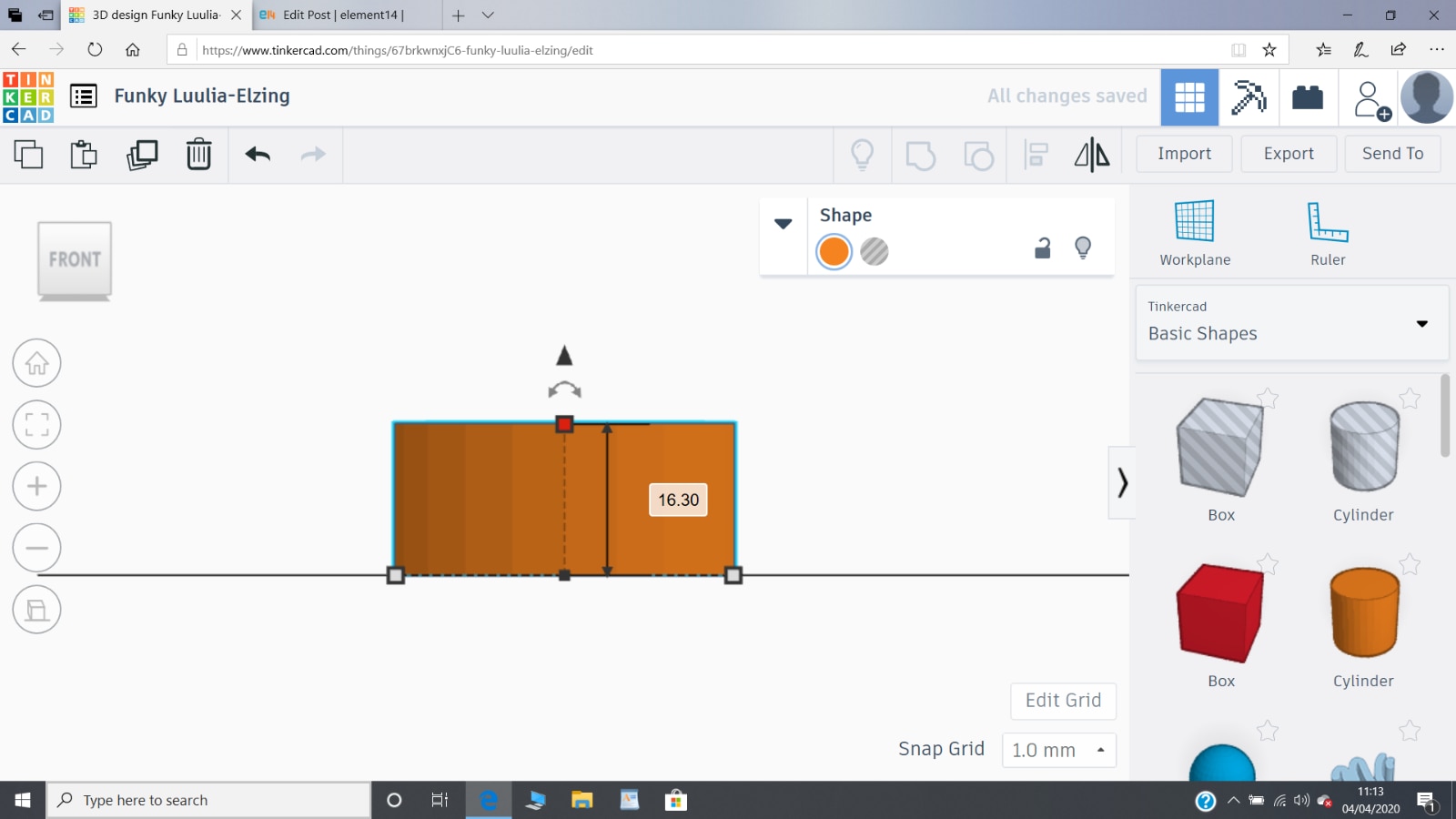Open the Windows Start menu
1456x819 pixels.
23,800
